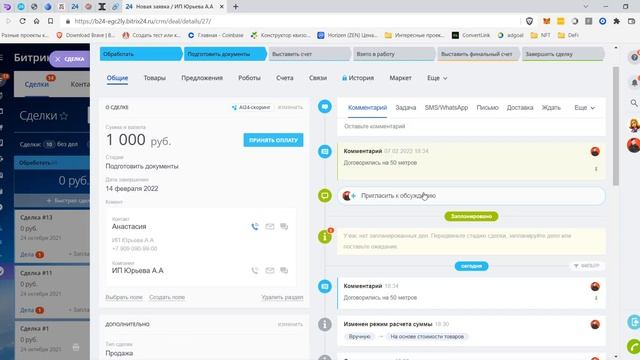This screenshot has width=640, height=360.
Task: Open menu arrow on today's 18:34 comment
Action: [596, 298]
